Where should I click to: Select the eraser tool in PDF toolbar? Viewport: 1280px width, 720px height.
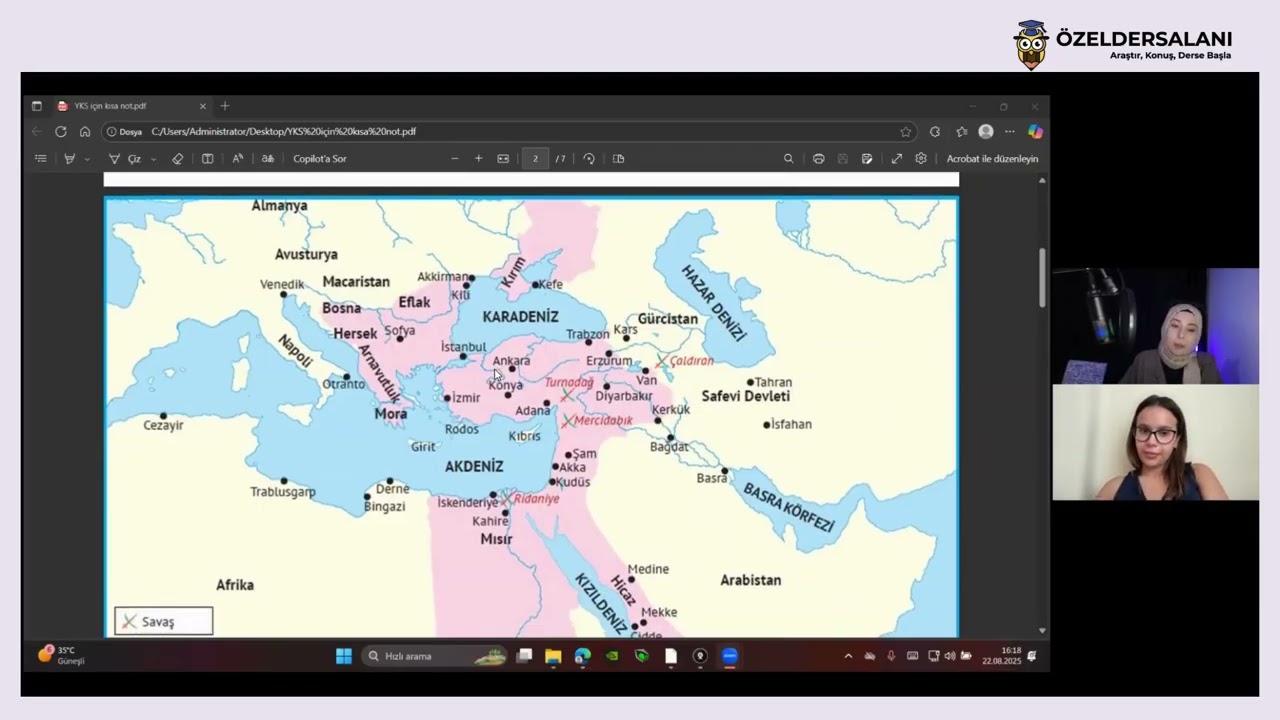177,158
